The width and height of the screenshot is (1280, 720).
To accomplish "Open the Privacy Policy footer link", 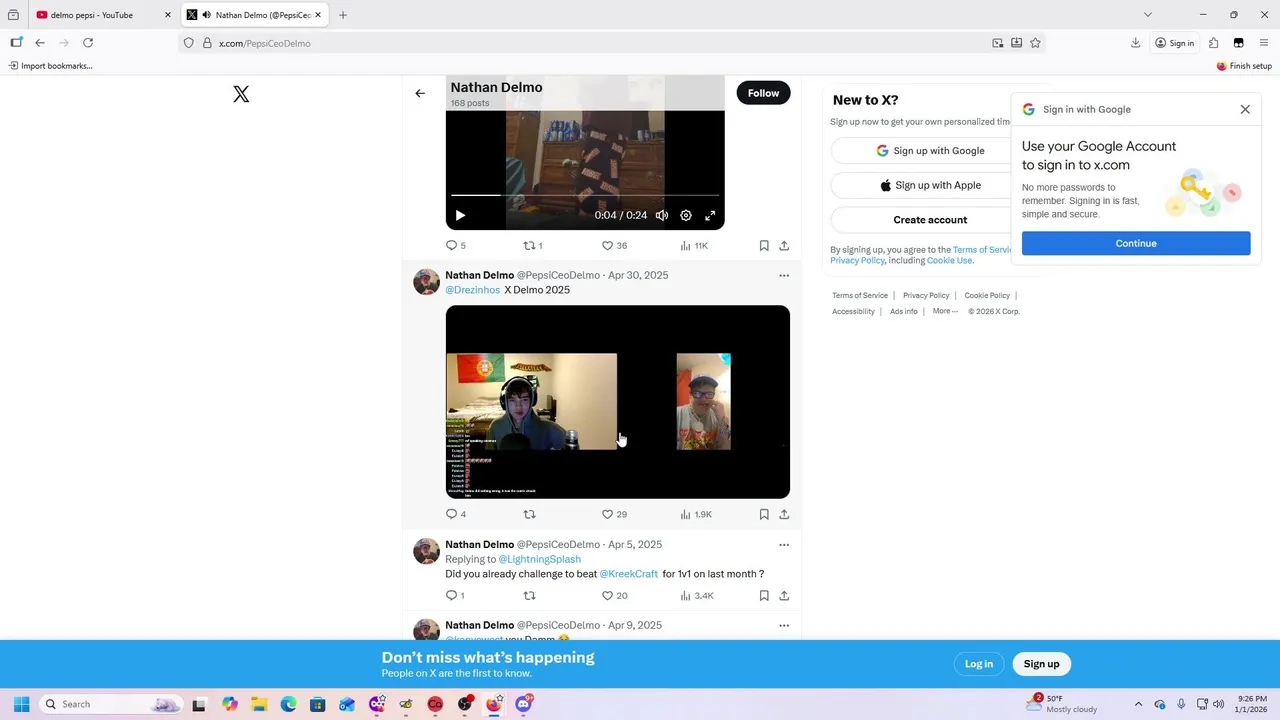I will pos(926,295).
